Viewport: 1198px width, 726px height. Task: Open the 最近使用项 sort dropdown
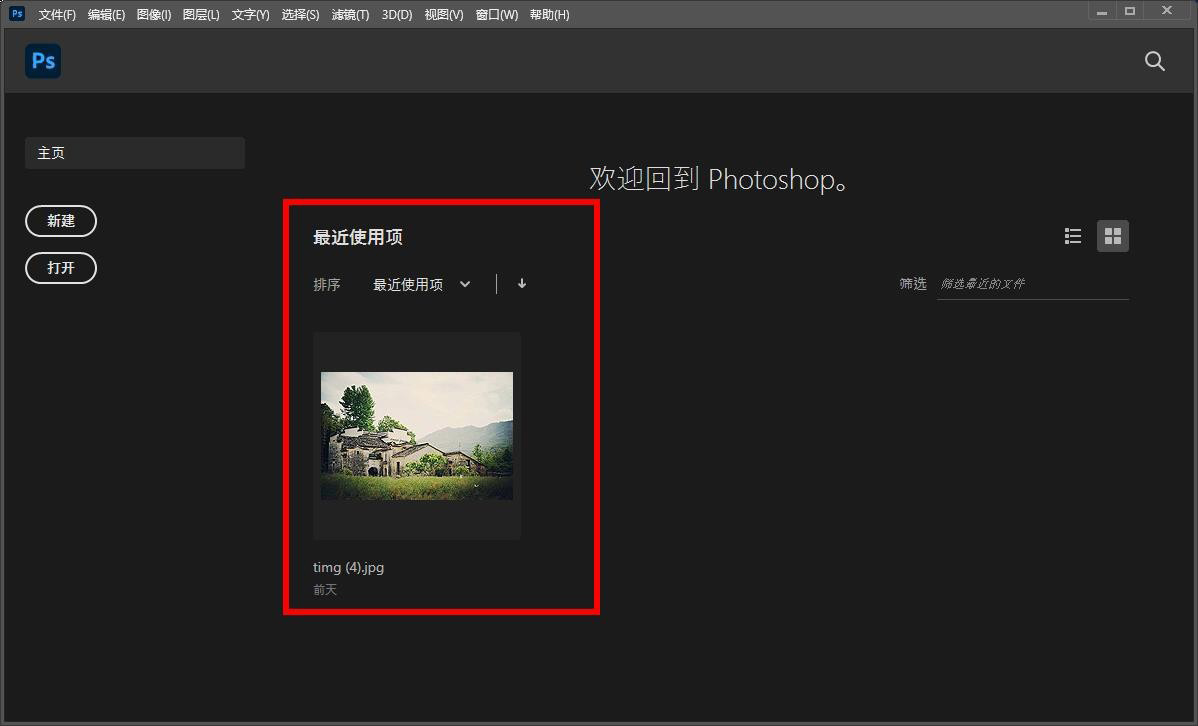point(420,284)
